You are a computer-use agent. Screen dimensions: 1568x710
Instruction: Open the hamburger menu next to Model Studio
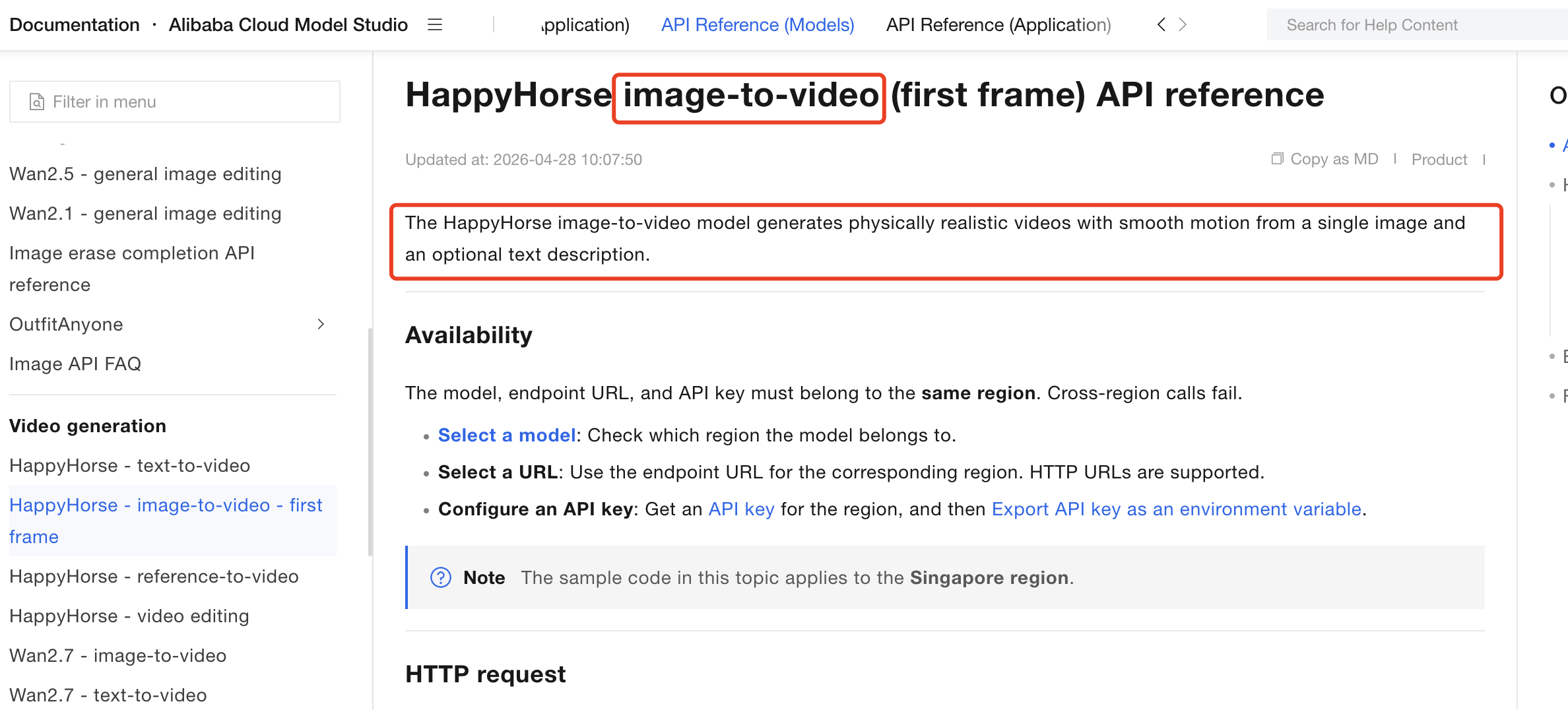[x=434, y=25]
